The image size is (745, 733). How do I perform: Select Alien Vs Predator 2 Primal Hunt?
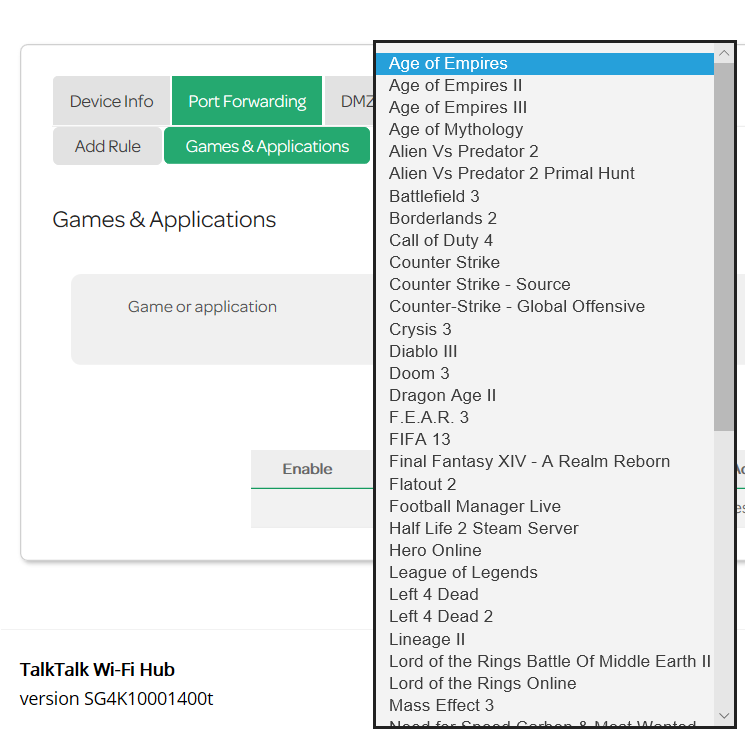(545, 173)
